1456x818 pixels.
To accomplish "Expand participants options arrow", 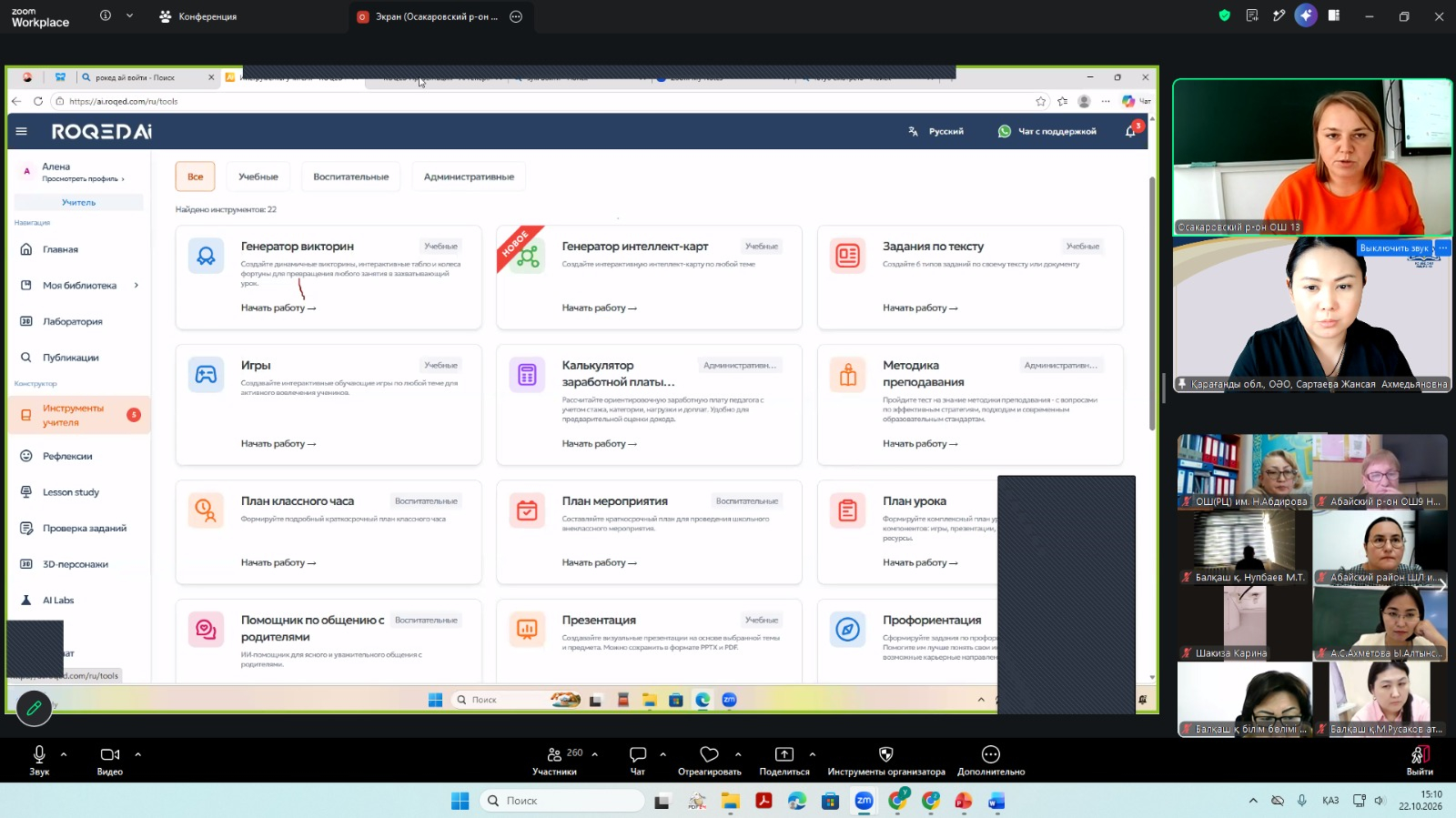I will pos(595,754).
